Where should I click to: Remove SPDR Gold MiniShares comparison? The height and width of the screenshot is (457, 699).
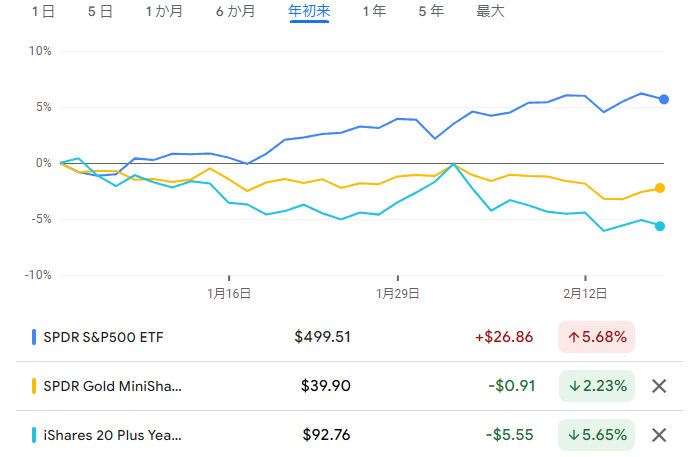(659, 386)
